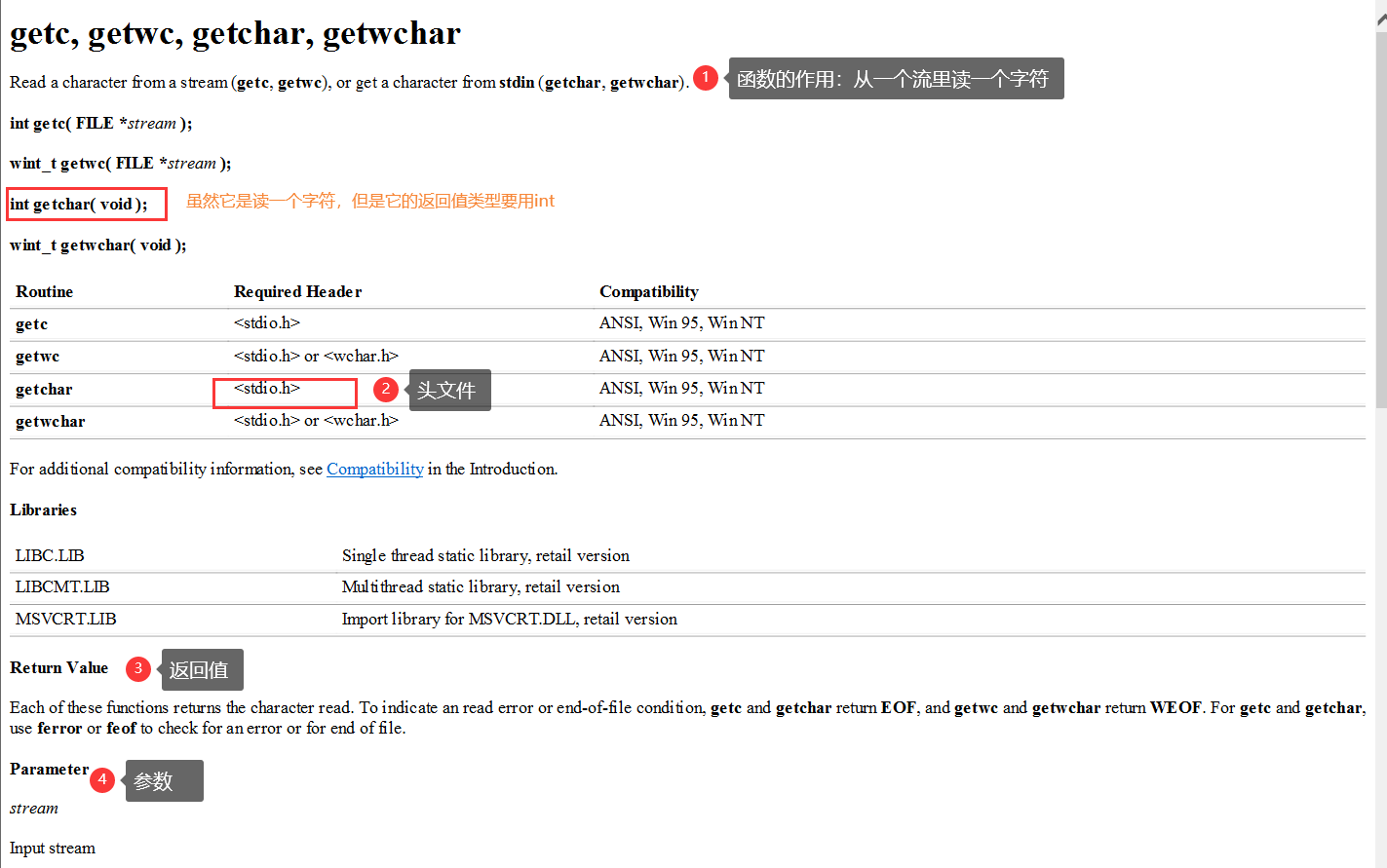This screenshot has height=868, width=1387.
Task: Click 'Single thread static library, retail version'
Action: point(485,556)
